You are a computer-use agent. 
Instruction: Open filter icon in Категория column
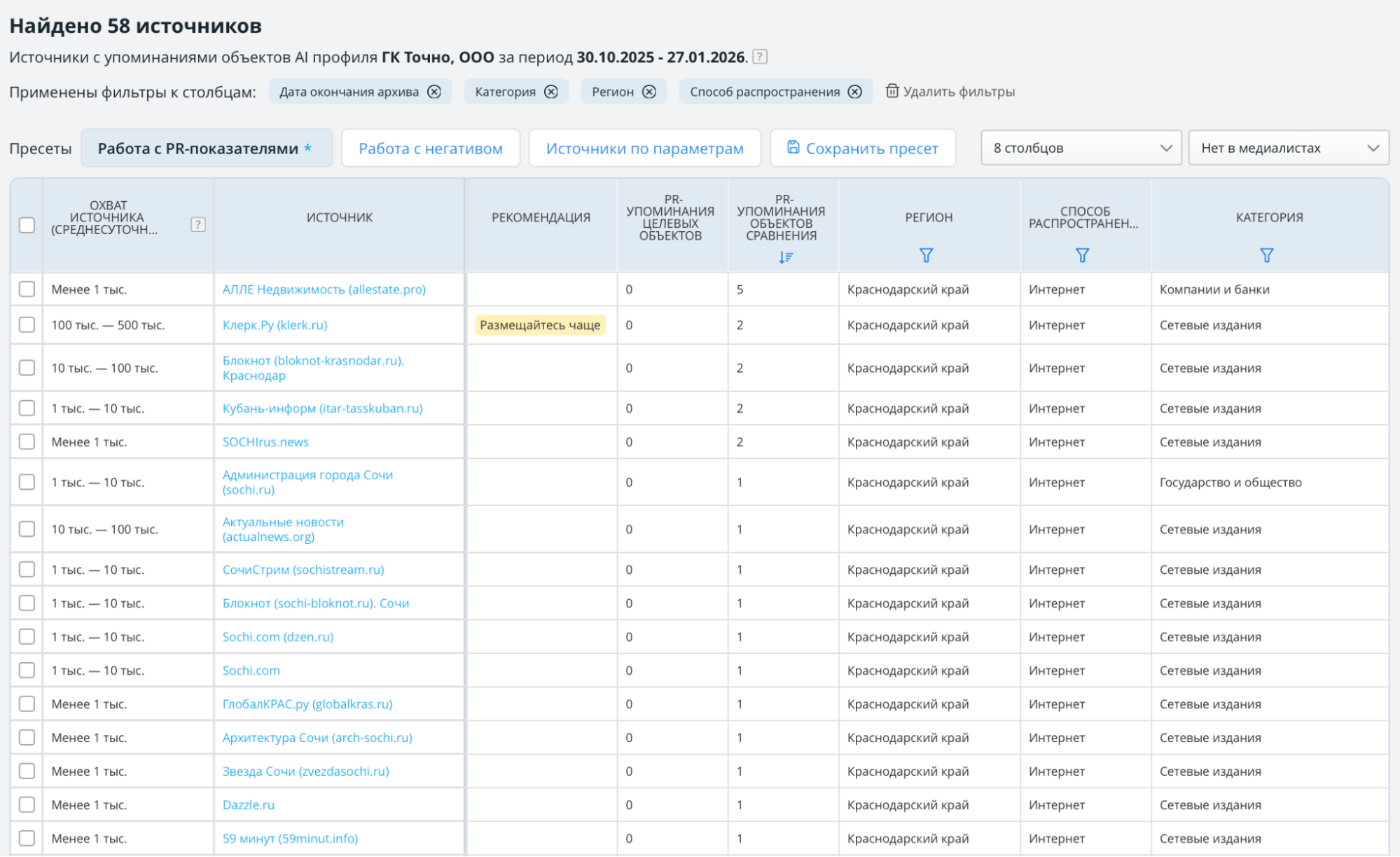[x=1266, y=255]
